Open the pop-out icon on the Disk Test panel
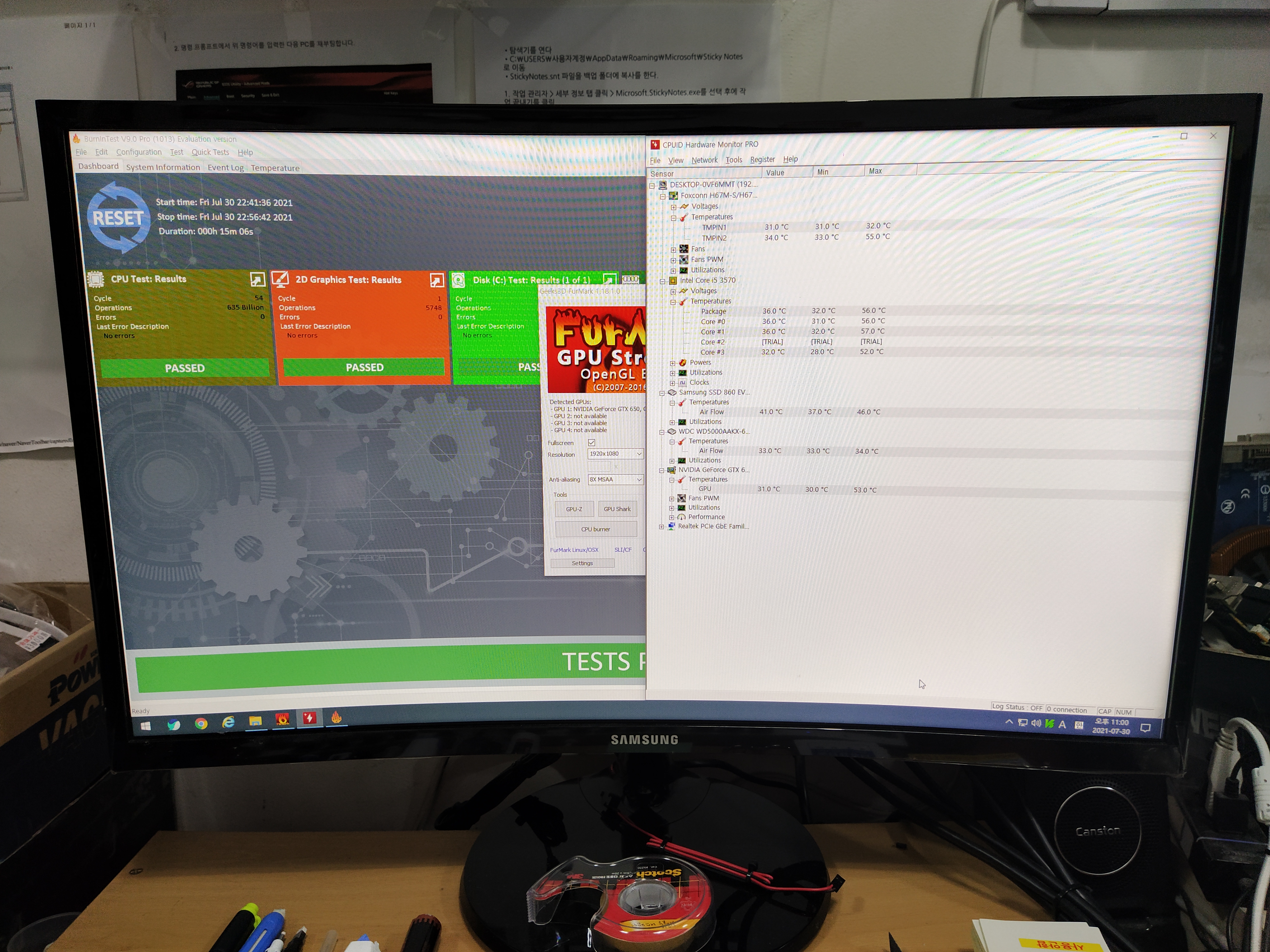The image size is (1270, 952). coord(610,280)
